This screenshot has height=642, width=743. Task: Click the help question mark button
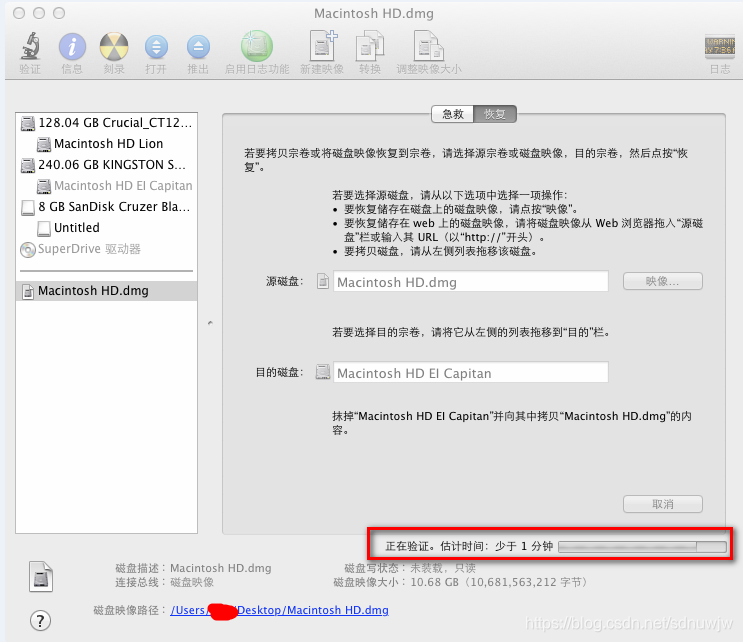pos(40,620)
